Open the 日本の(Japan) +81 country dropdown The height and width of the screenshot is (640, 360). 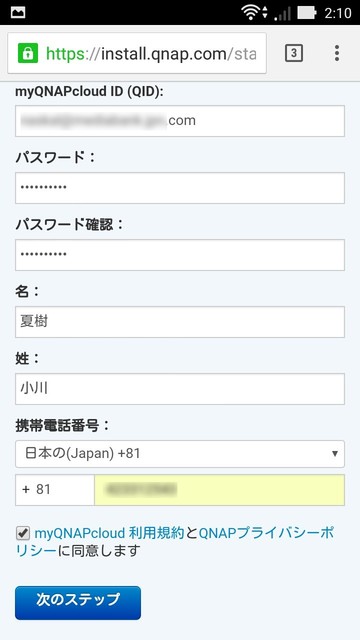tap(180, 454)
